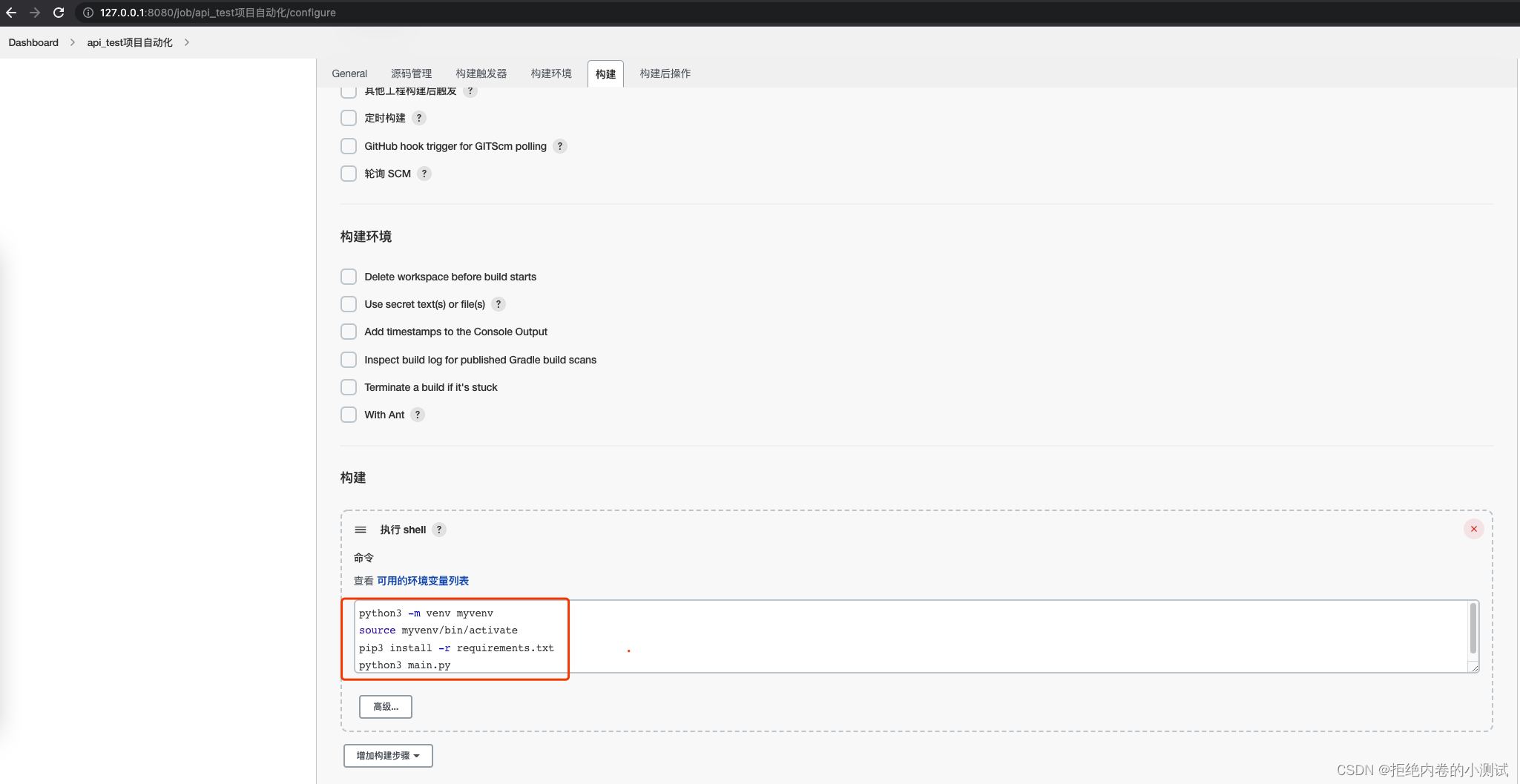Screen dimensions: 1520x784
Task: Enable the With Ant checkbox
Action: click(x=349, y=415)
